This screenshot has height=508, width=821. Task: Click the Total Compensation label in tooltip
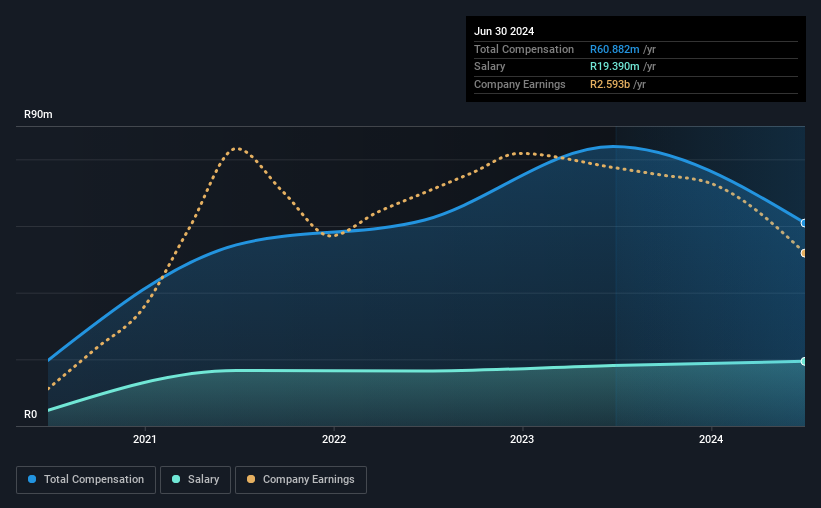tap(524, 49)
